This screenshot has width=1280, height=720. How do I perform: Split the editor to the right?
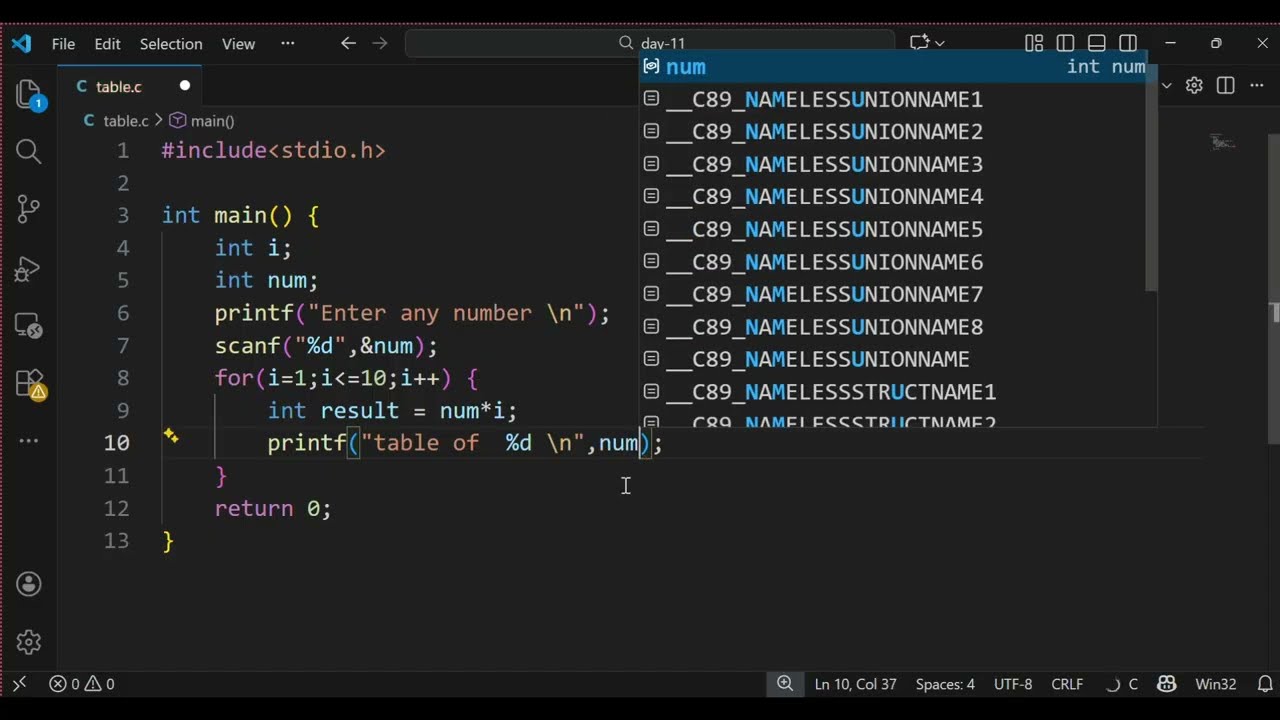tap(1226, 86)
